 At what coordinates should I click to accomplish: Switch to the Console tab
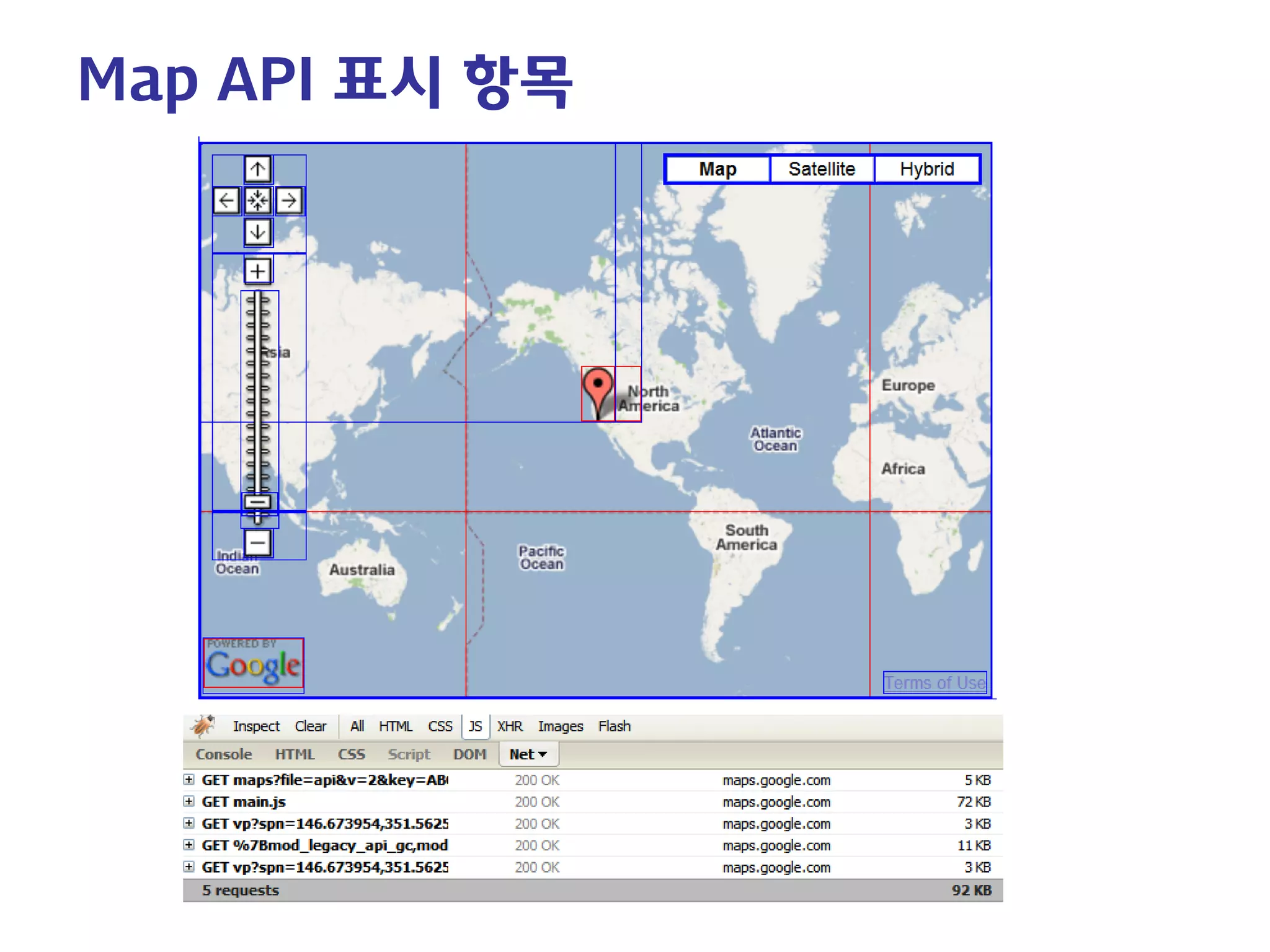click(224, 754)
